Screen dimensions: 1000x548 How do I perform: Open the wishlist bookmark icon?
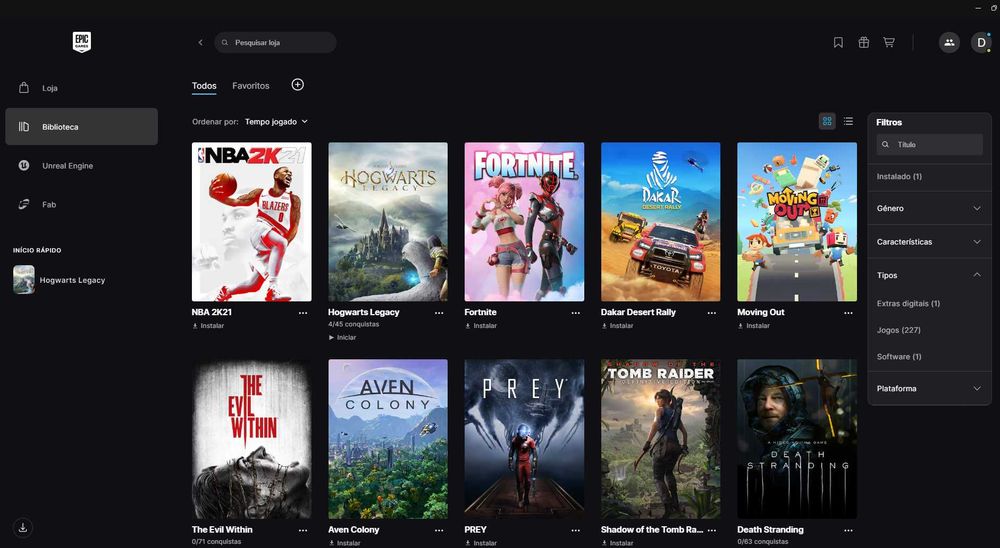pos(838,43)
